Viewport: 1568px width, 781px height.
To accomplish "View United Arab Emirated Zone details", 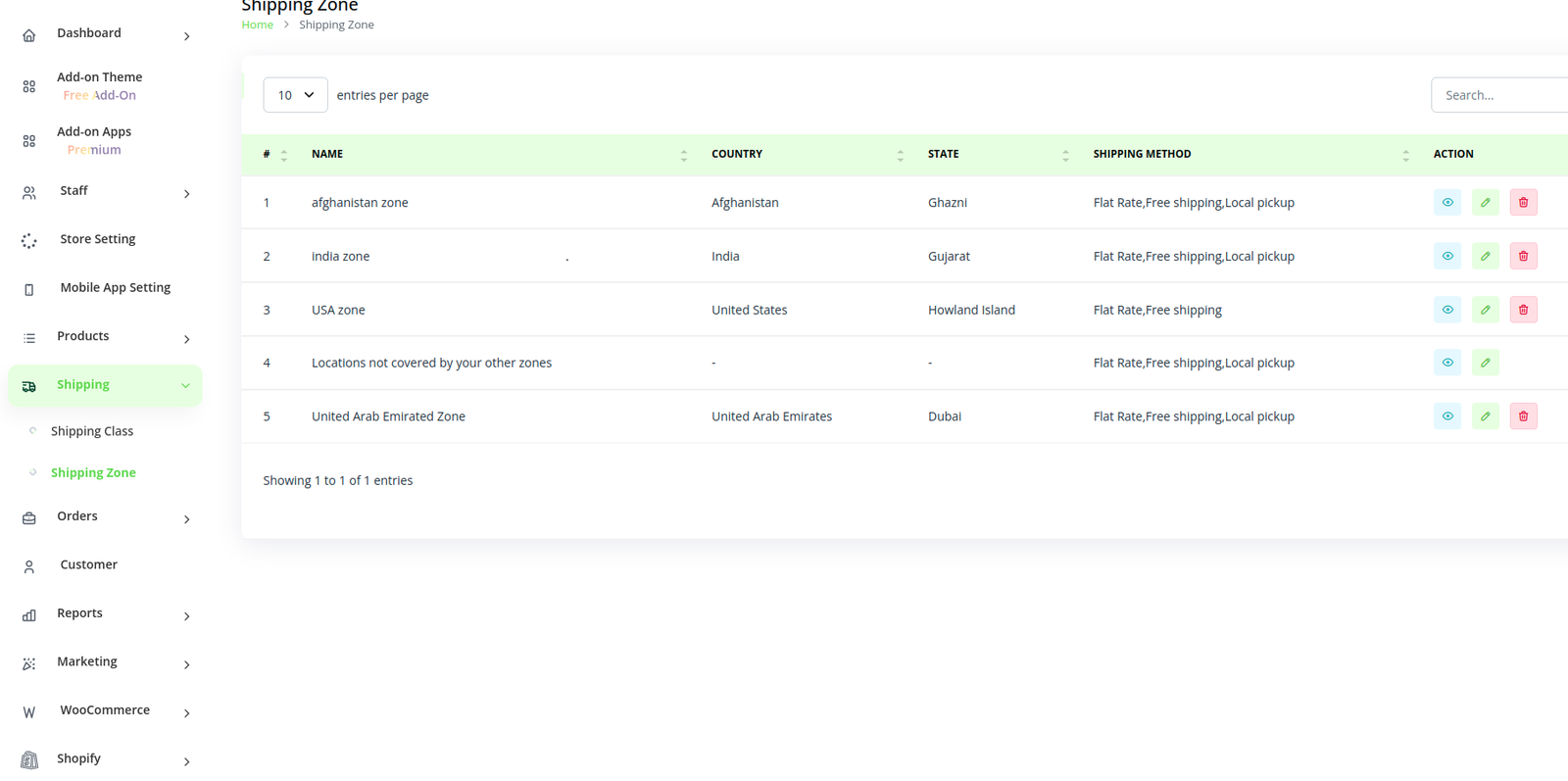I will pyautogui.click(x=1446, y=416).
